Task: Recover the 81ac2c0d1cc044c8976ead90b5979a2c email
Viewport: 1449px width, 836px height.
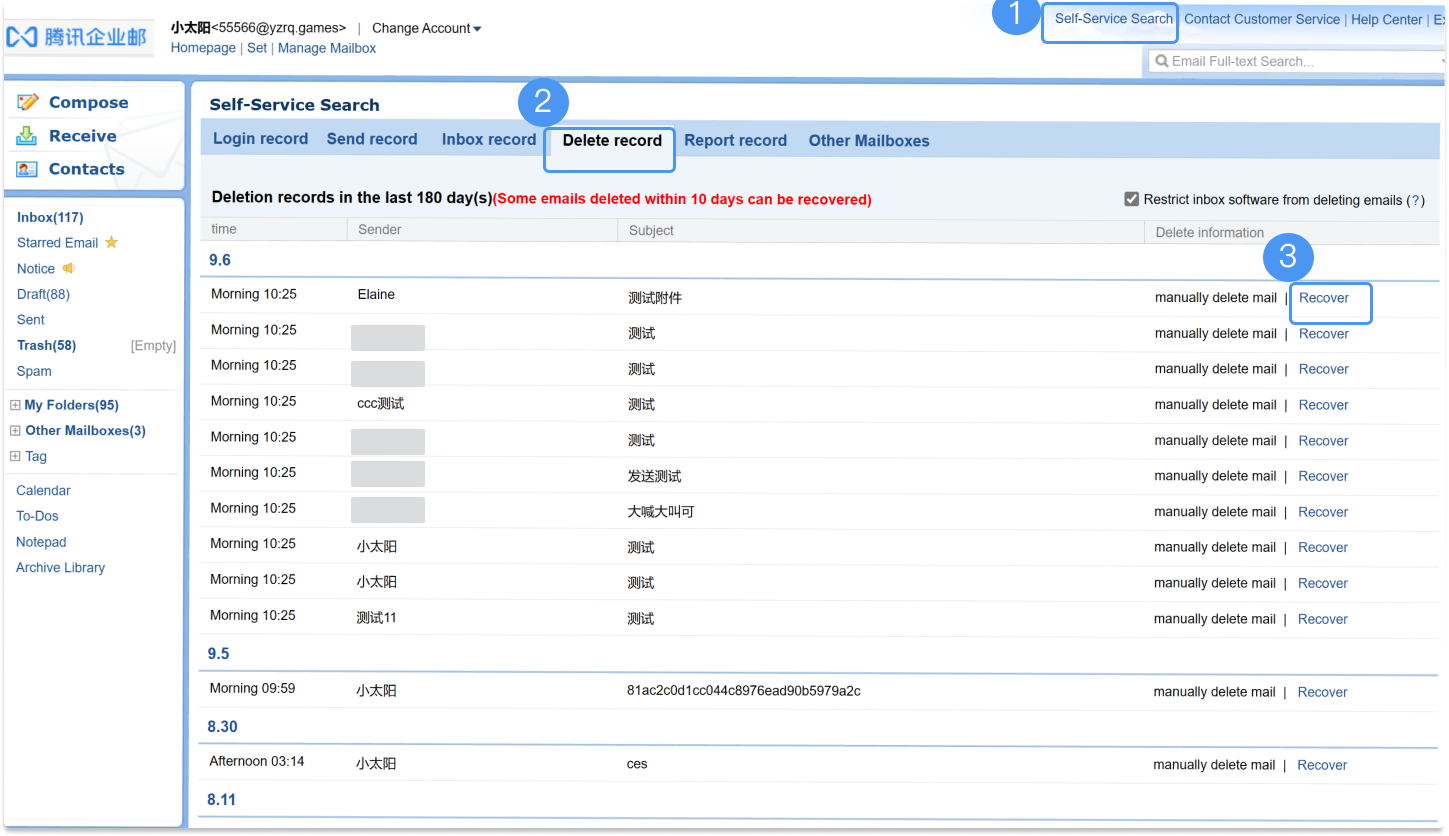Action: click(1323, 692)
